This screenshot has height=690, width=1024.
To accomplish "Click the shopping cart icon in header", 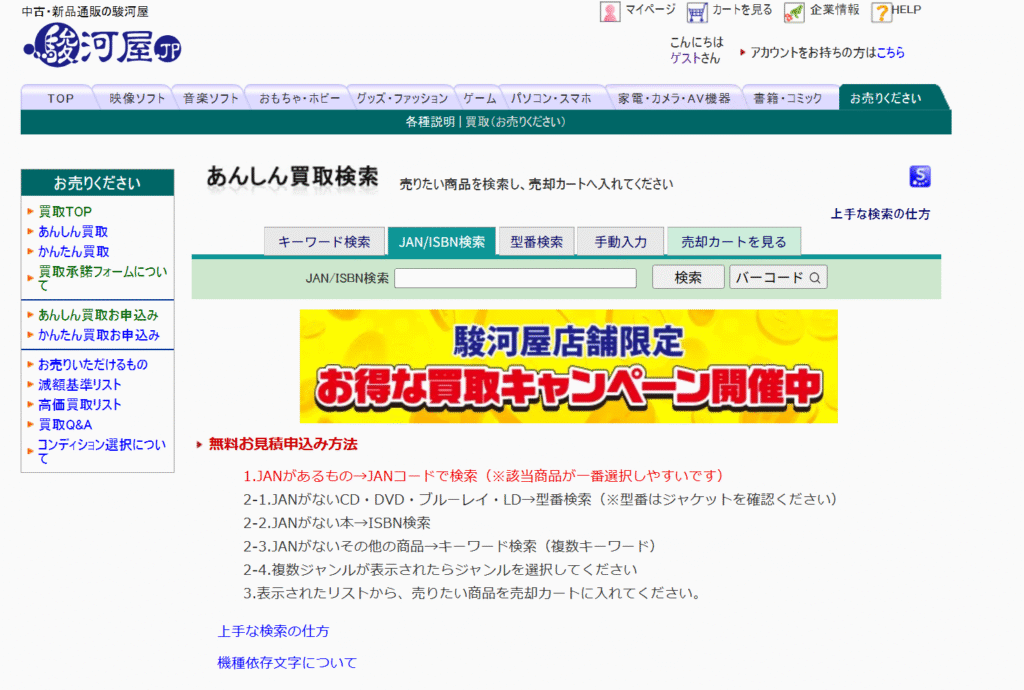I will [697, 12].
